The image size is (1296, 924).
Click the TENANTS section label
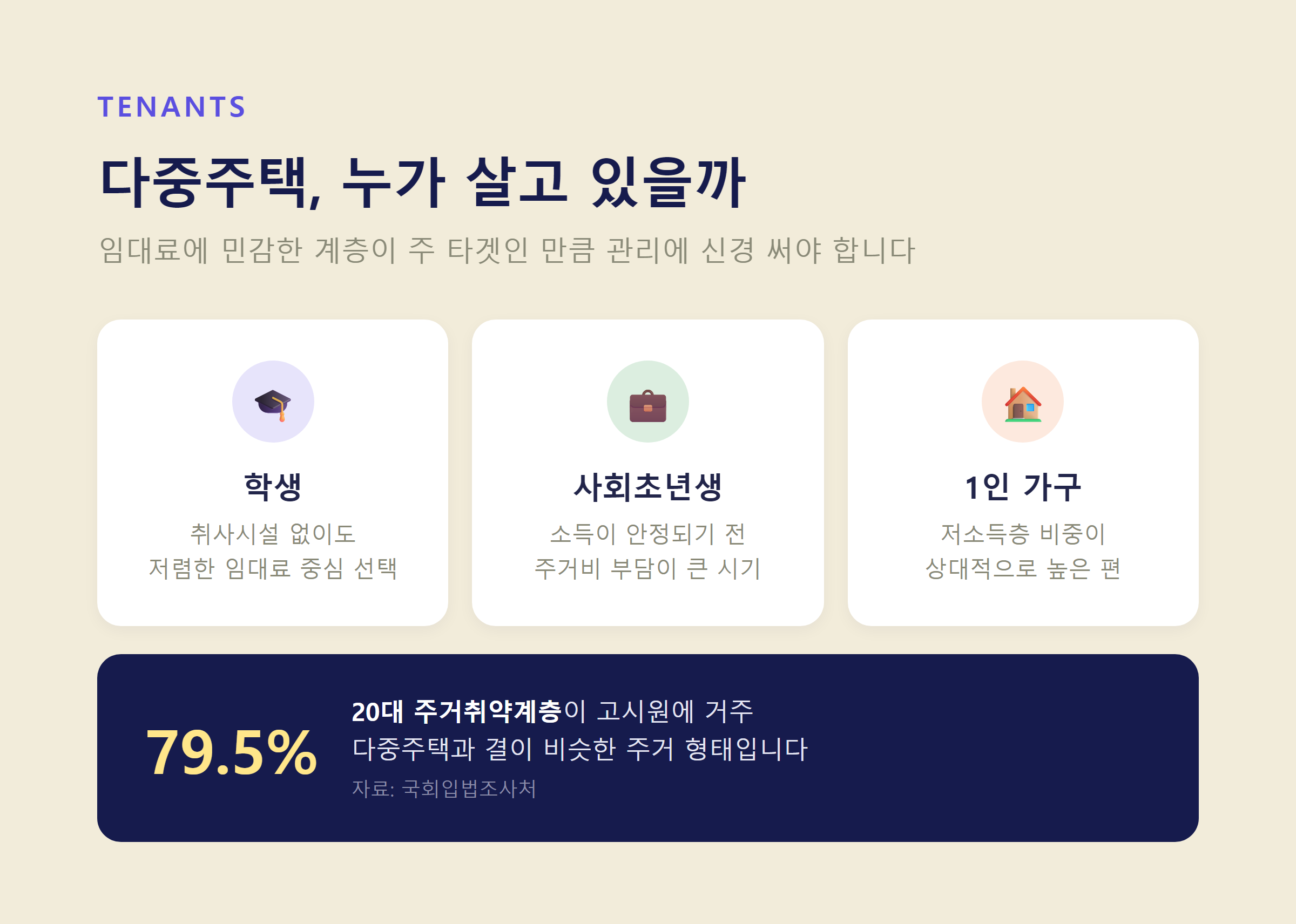click(171, 107)
